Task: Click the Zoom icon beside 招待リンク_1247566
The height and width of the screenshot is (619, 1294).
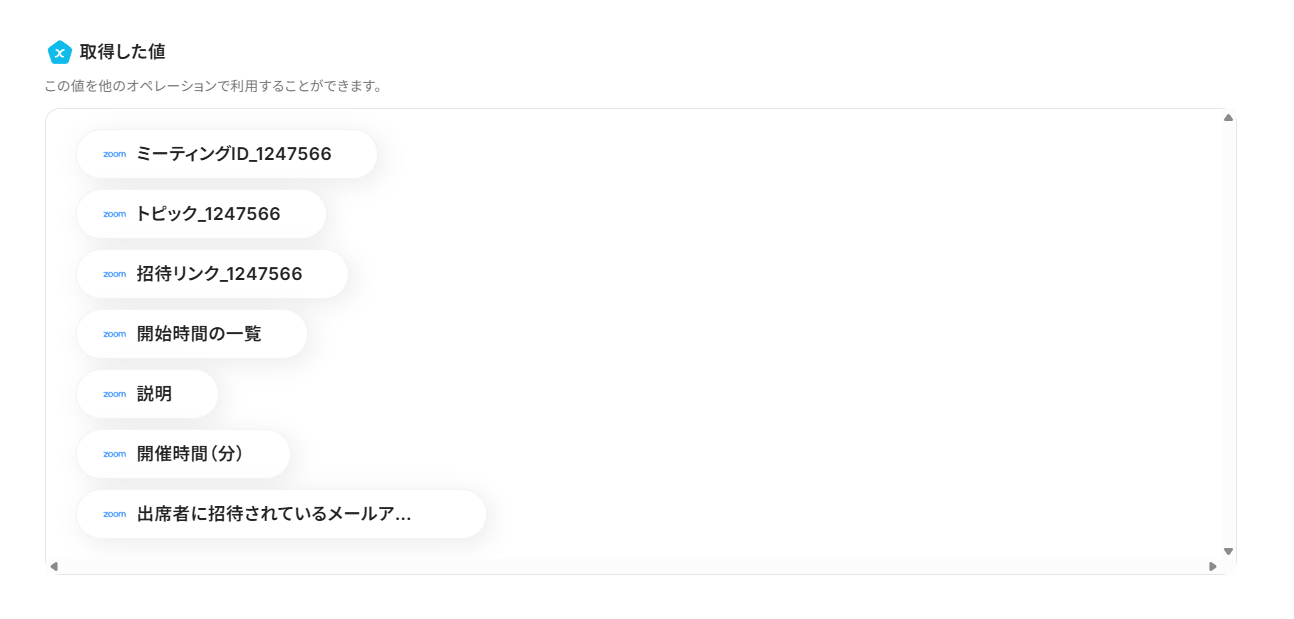Action: [x=114, y=274]
